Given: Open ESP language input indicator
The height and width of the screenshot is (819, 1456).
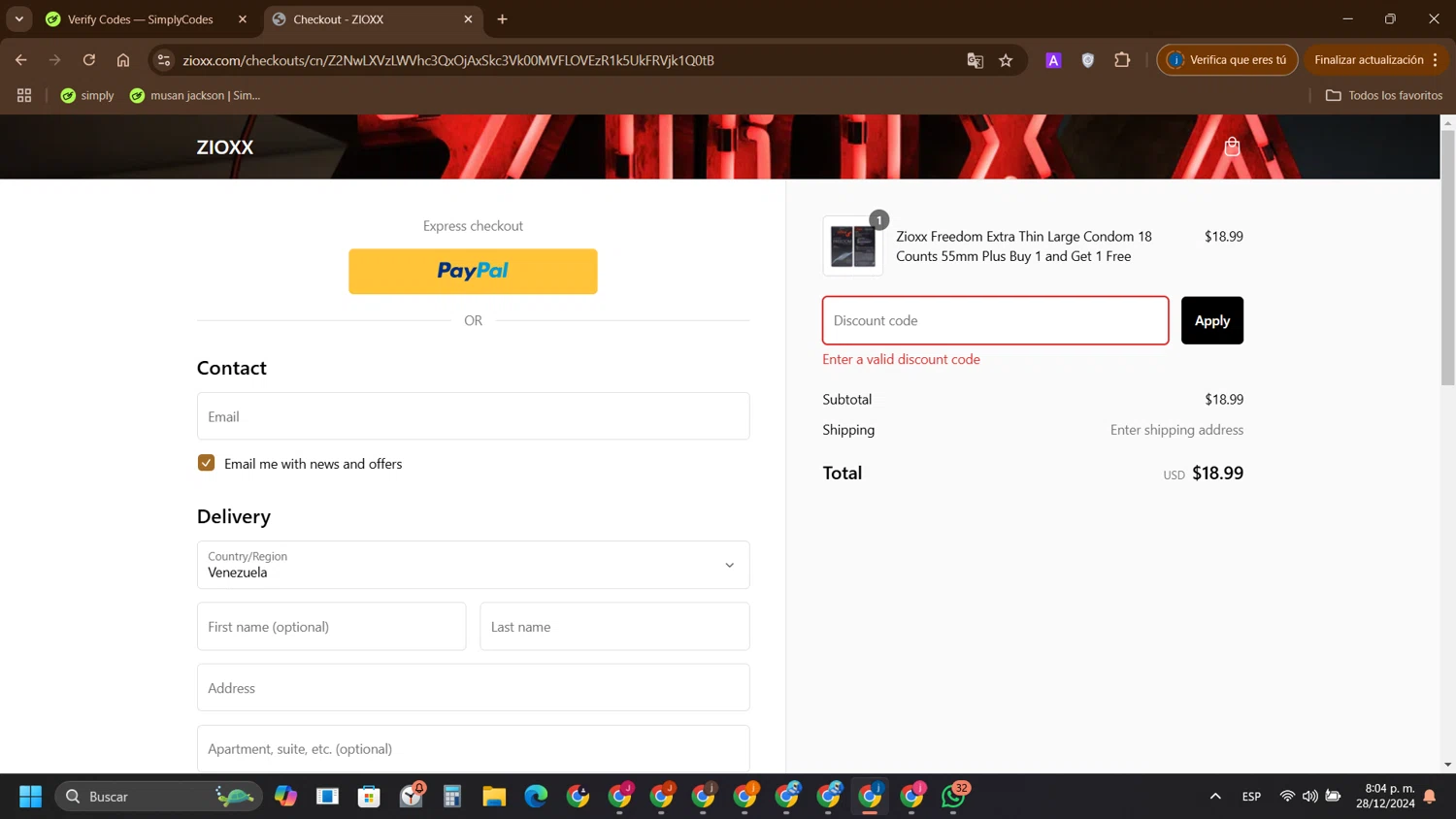Looking at the screenshot, I should (x=1251, y=797).
